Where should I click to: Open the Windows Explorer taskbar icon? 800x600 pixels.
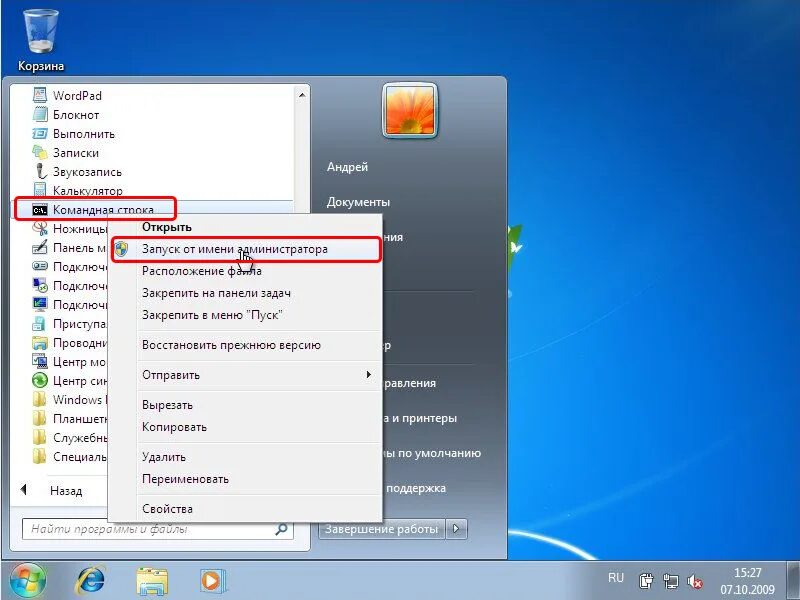(152, 582)
